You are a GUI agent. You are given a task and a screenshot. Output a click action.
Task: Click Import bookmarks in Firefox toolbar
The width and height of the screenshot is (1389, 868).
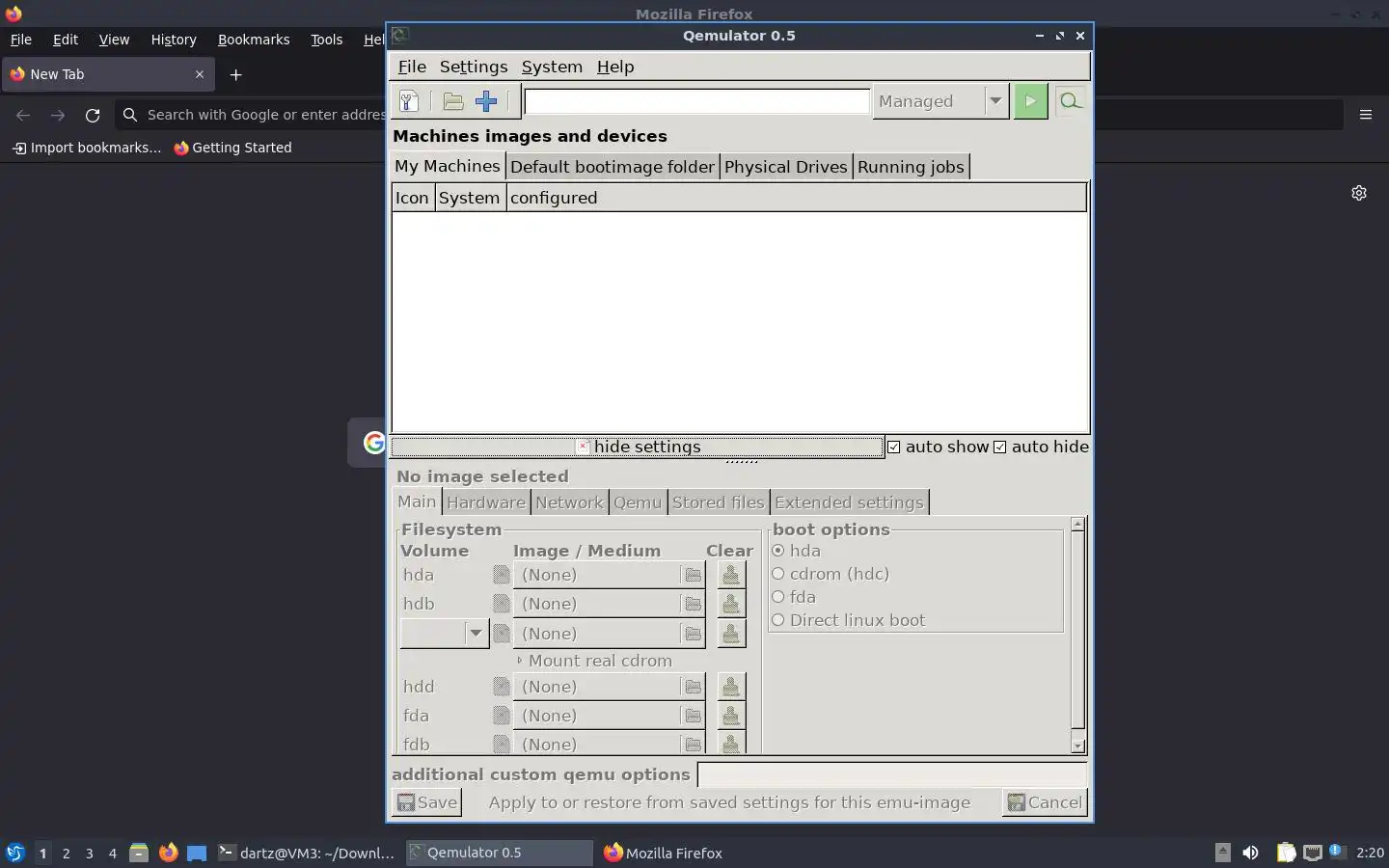tap(87, 148)
